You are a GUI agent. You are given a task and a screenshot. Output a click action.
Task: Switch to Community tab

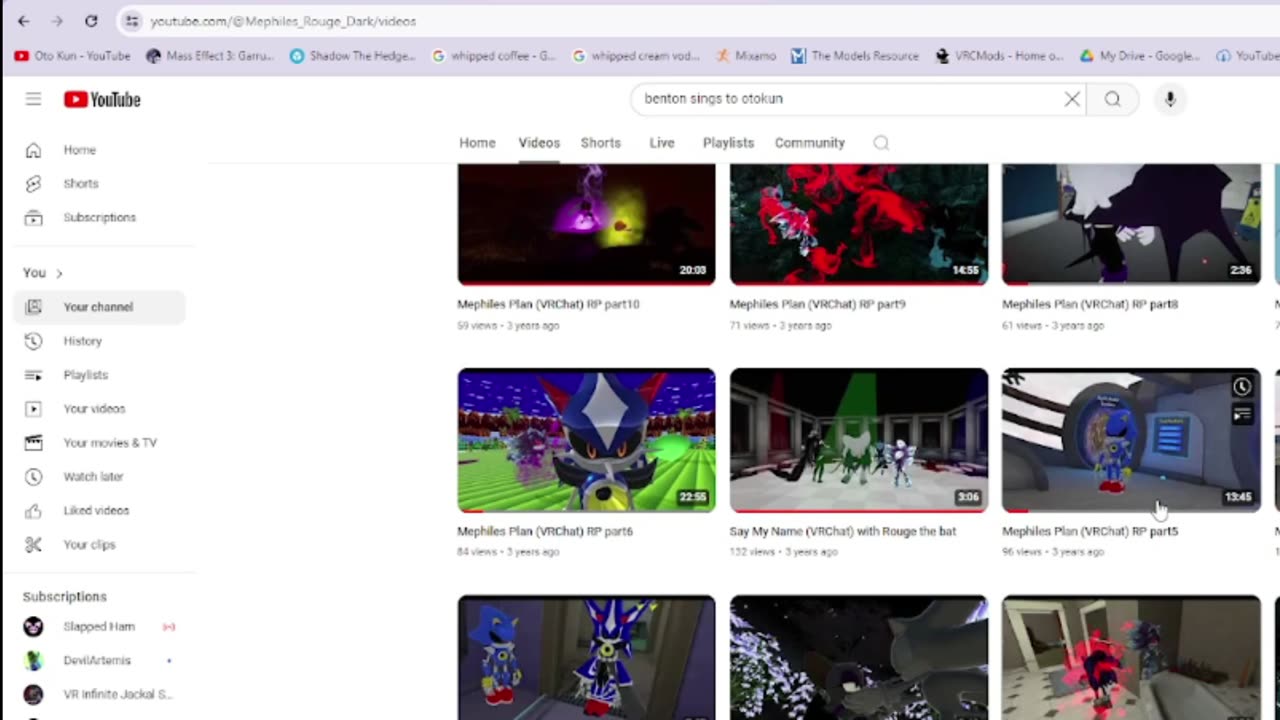point(810,143)
